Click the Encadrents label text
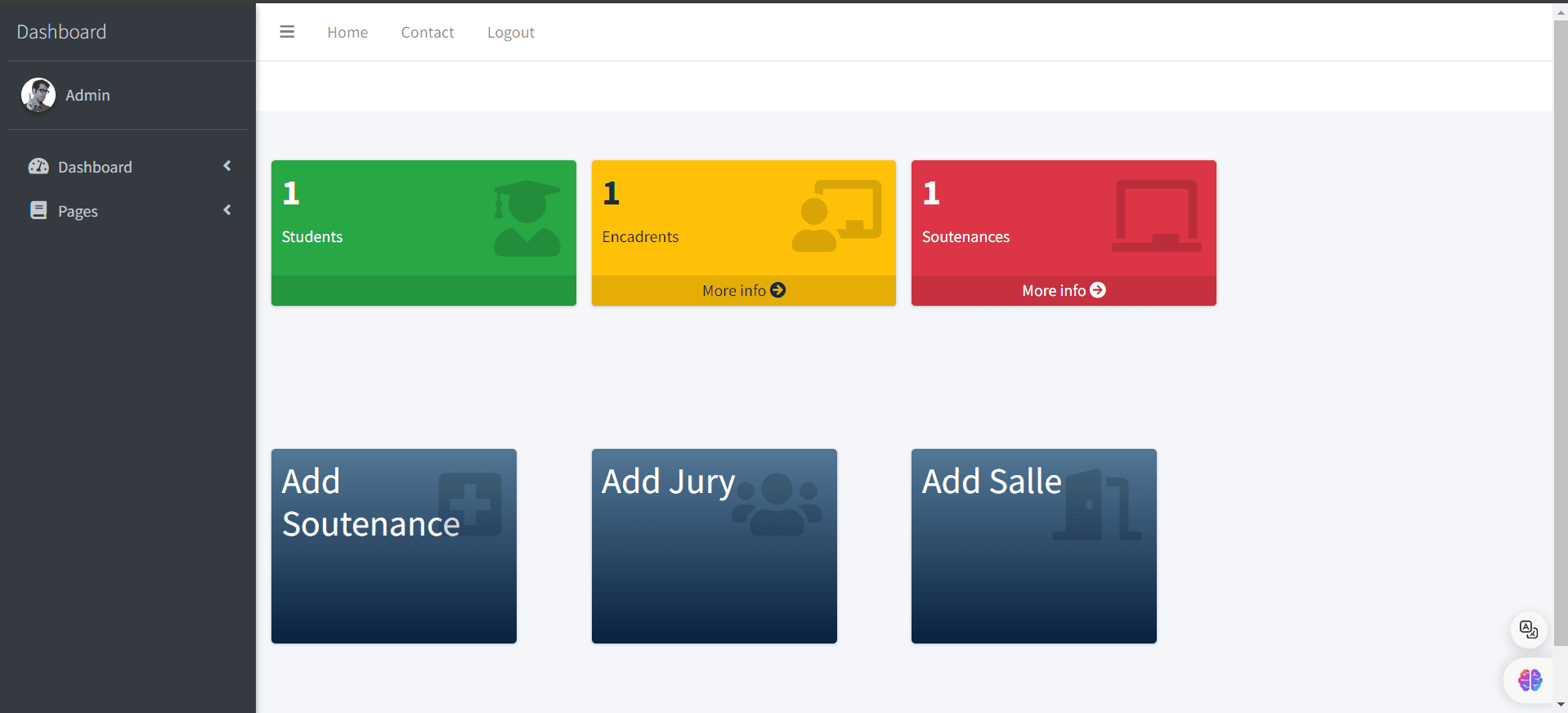Image resolution: width=1568 pixels, height=713 pixels. point(640,236)
